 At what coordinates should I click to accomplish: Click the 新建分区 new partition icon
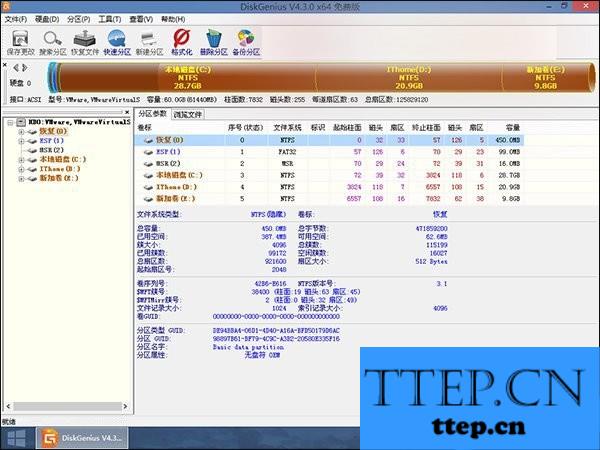pos(149,42)
